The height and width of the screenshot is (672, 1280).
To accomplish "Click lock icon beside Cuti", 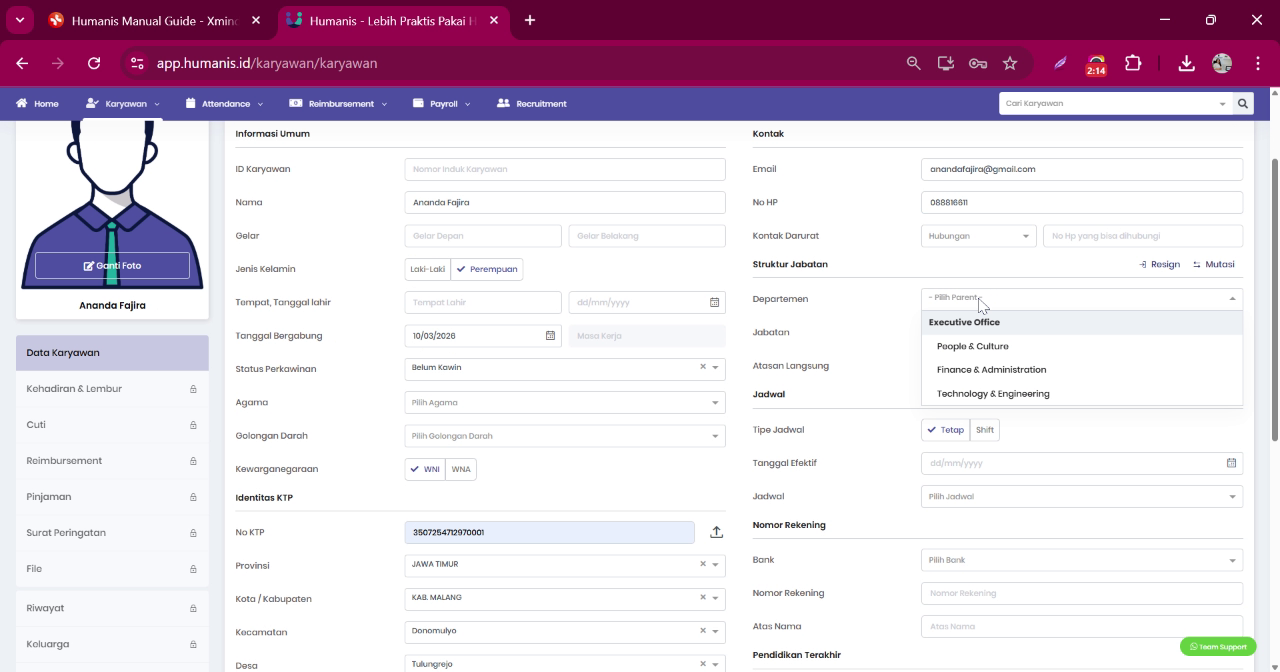I will pyautogui.click(x=193, y=425).
